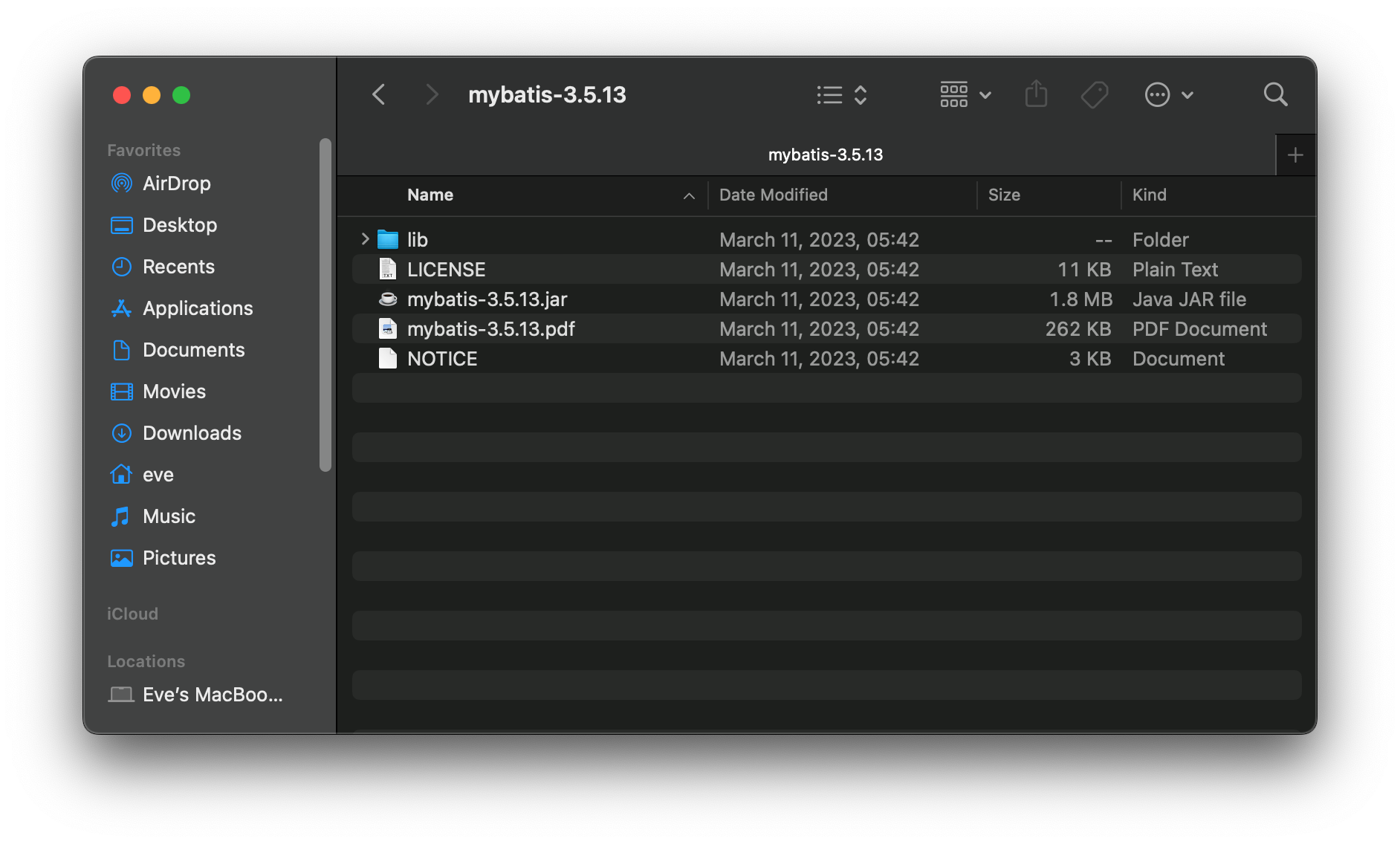Screen dimensions: 1400x844
Task: Open the icon grouping dropdown
Action: (964, 94)
